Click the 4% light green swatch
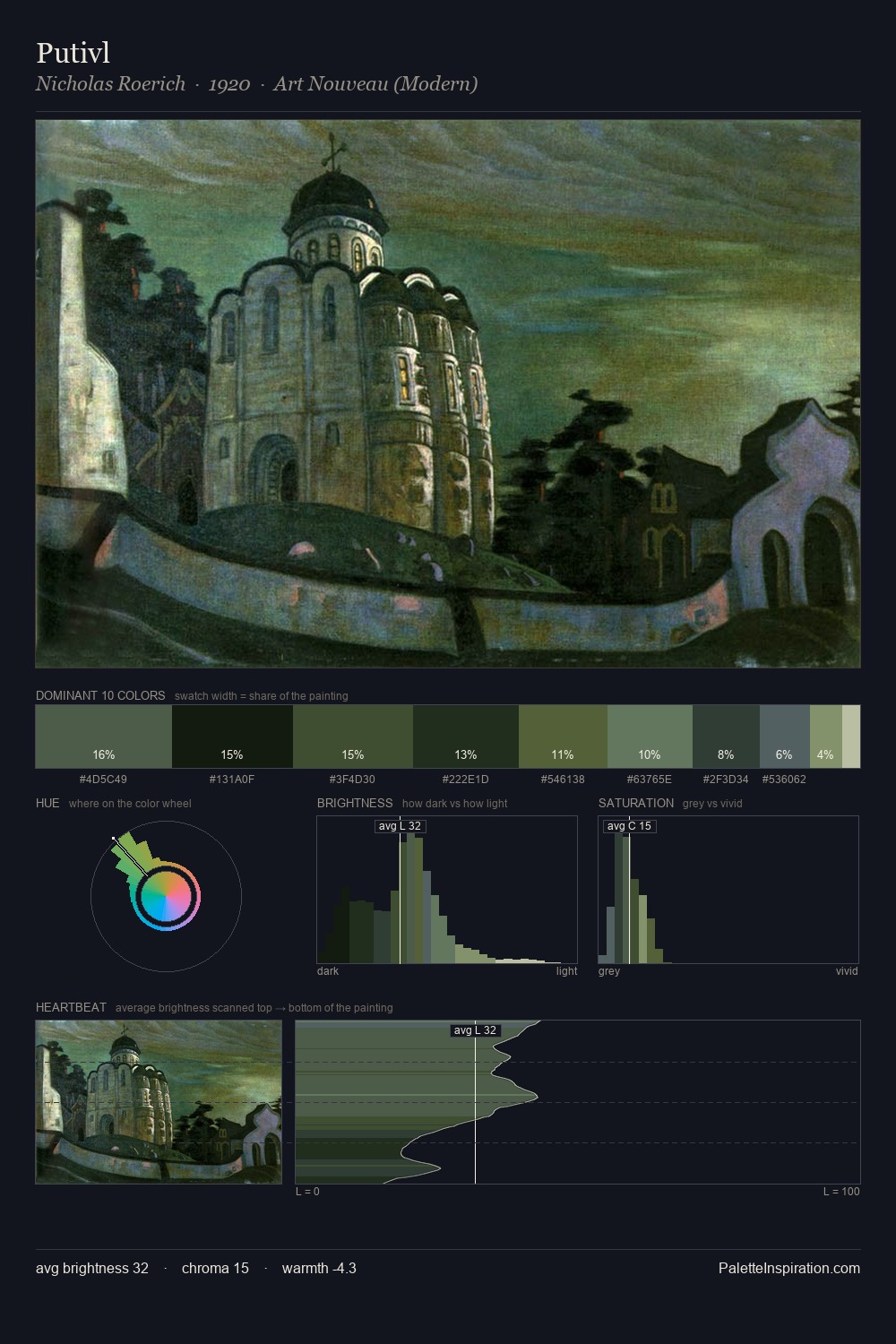 pyautogui.click(x=826, y=737)
